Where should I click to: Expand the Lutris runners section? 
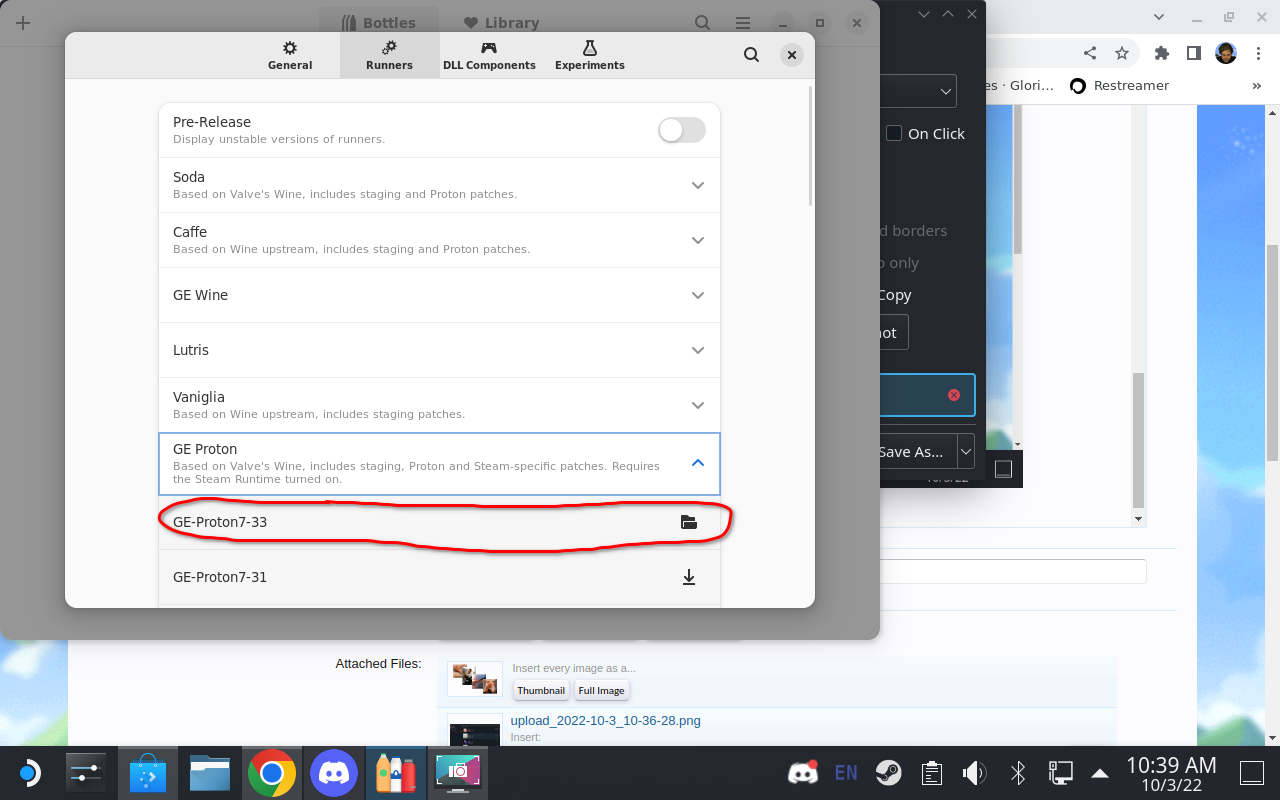pos(698,350)
